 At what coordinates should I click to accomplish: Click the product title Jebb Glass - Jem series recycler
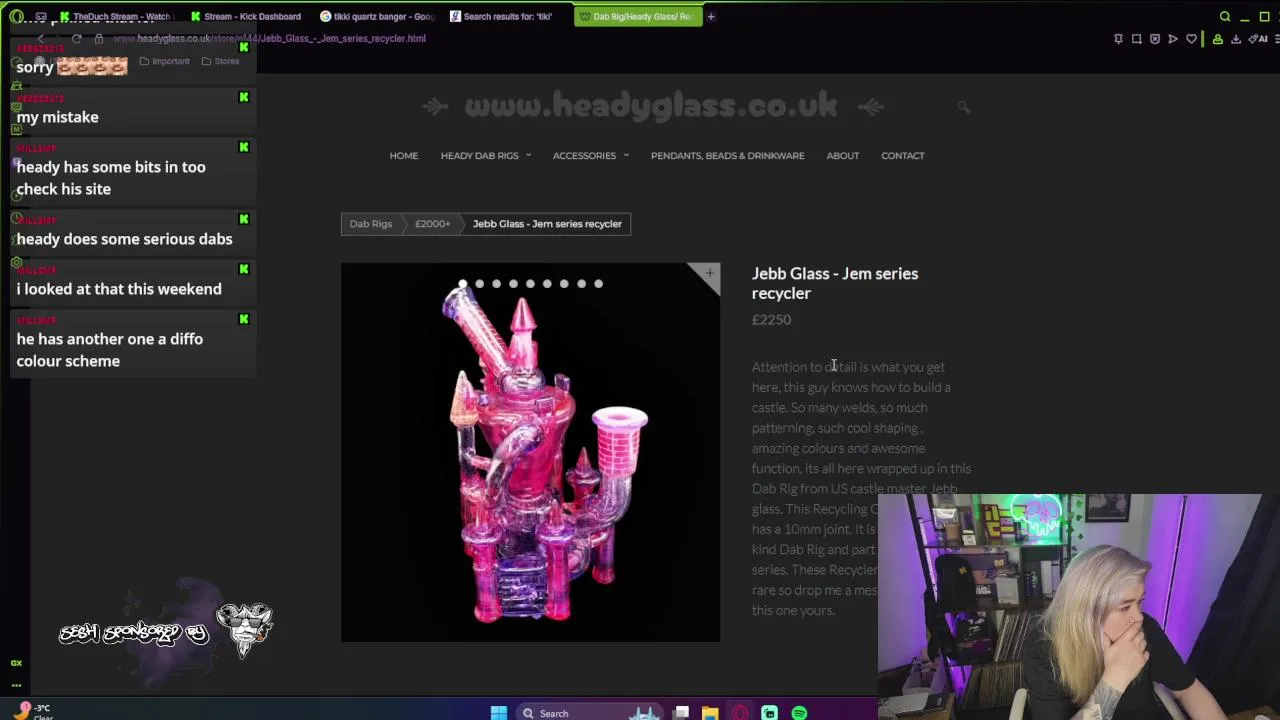pos(835,283)
